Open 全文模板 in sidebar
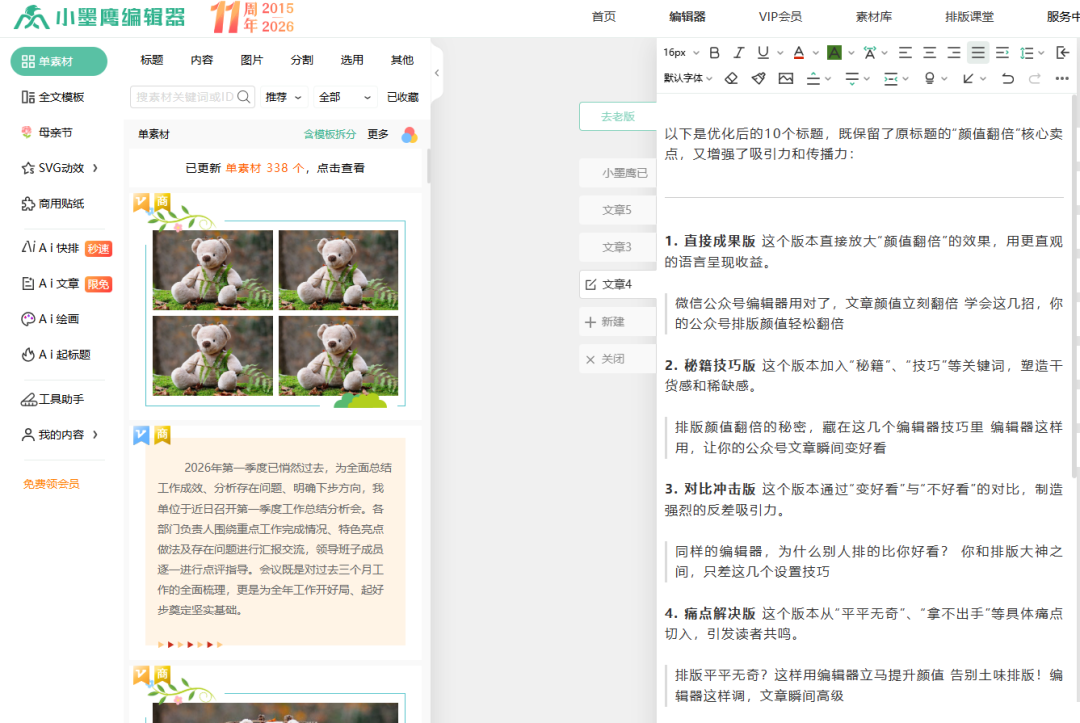 click(53, 97)
